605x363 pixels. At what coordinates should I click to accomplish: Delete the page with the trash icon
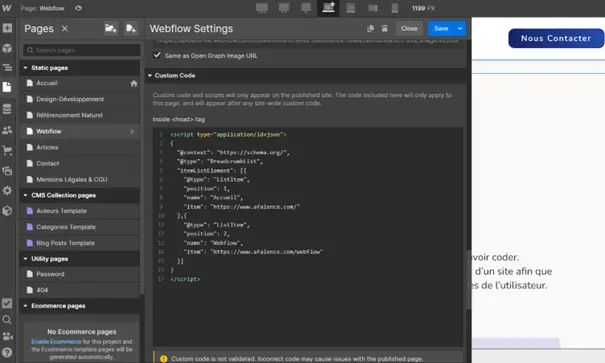(385, 29)
